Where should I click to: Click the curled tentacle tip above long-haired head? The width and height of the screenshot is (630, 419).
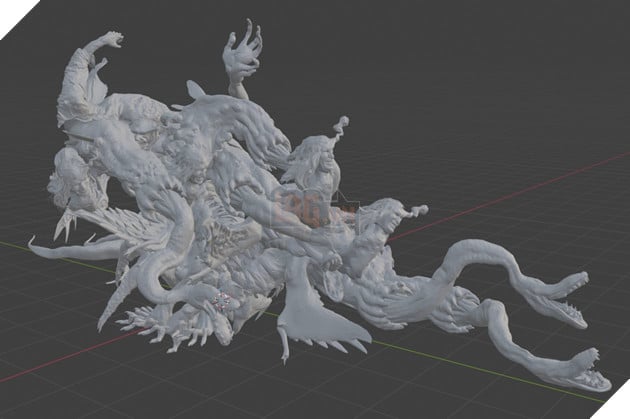coord(339,126)
